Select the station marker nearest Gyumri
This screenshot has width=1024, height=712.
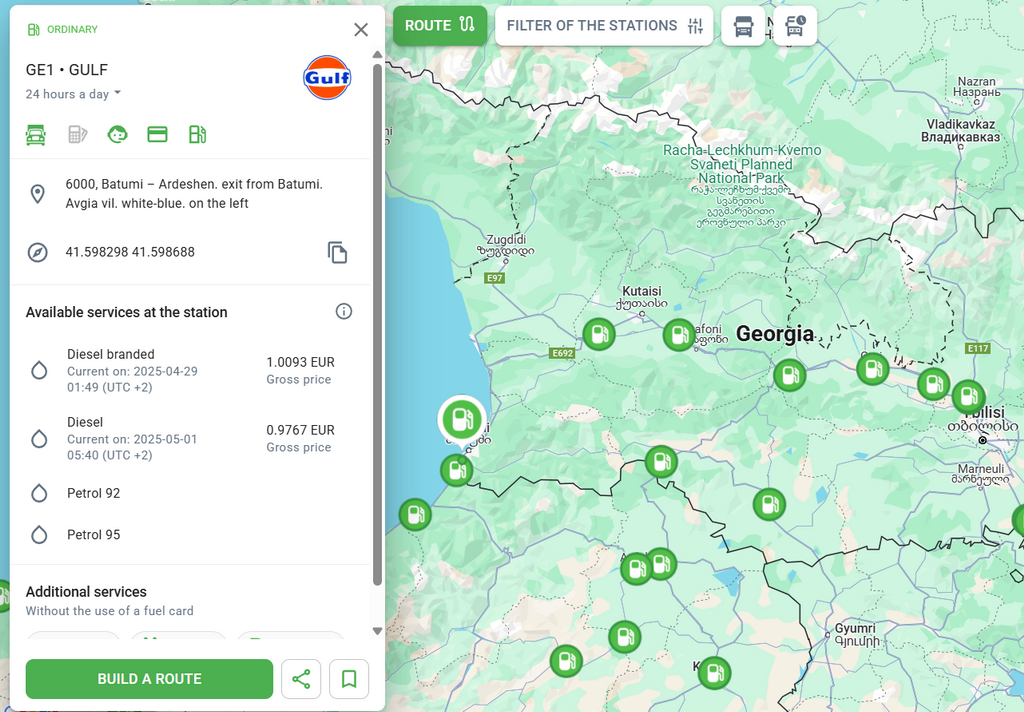[x=714, y=673]
